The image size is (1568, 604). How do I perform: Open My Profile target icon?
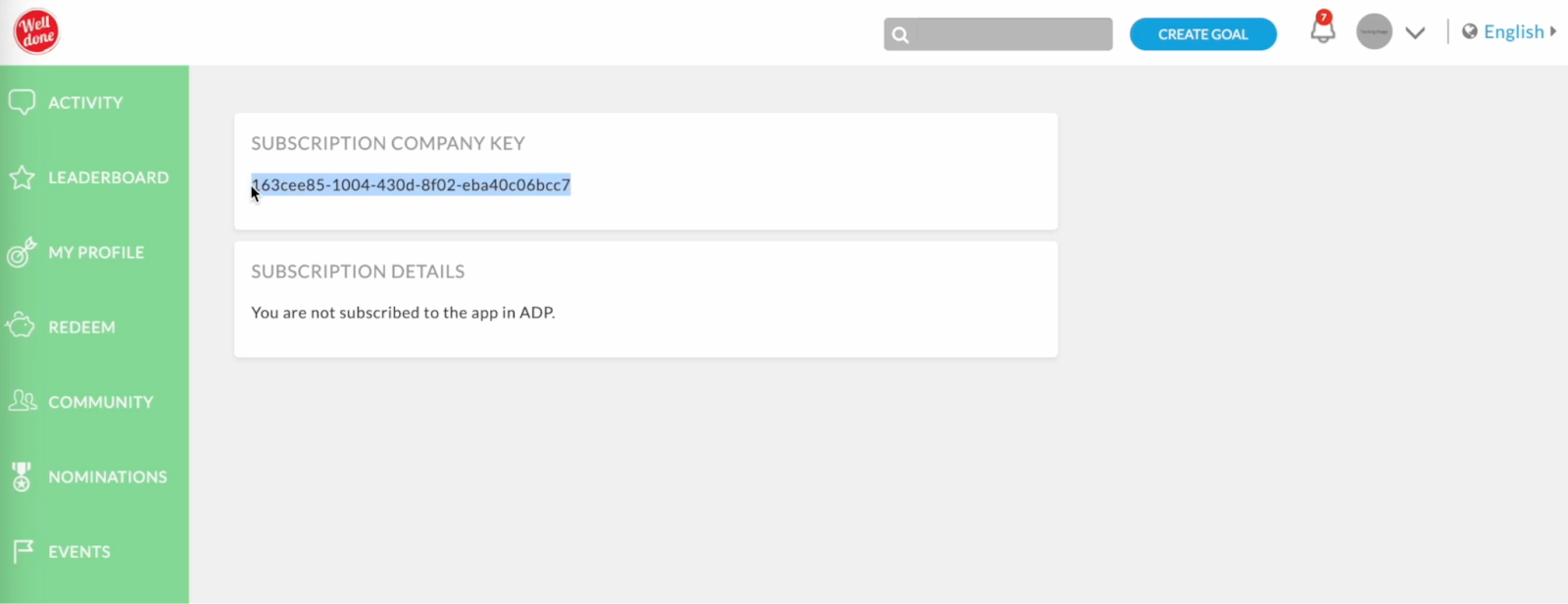[x=22, y=252]
